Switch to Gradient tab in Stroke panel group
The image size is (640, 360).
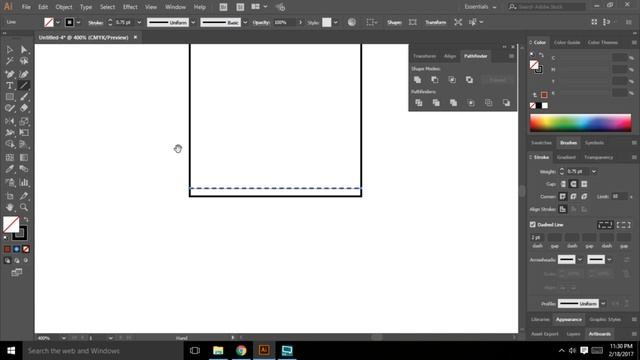(566, 158)
